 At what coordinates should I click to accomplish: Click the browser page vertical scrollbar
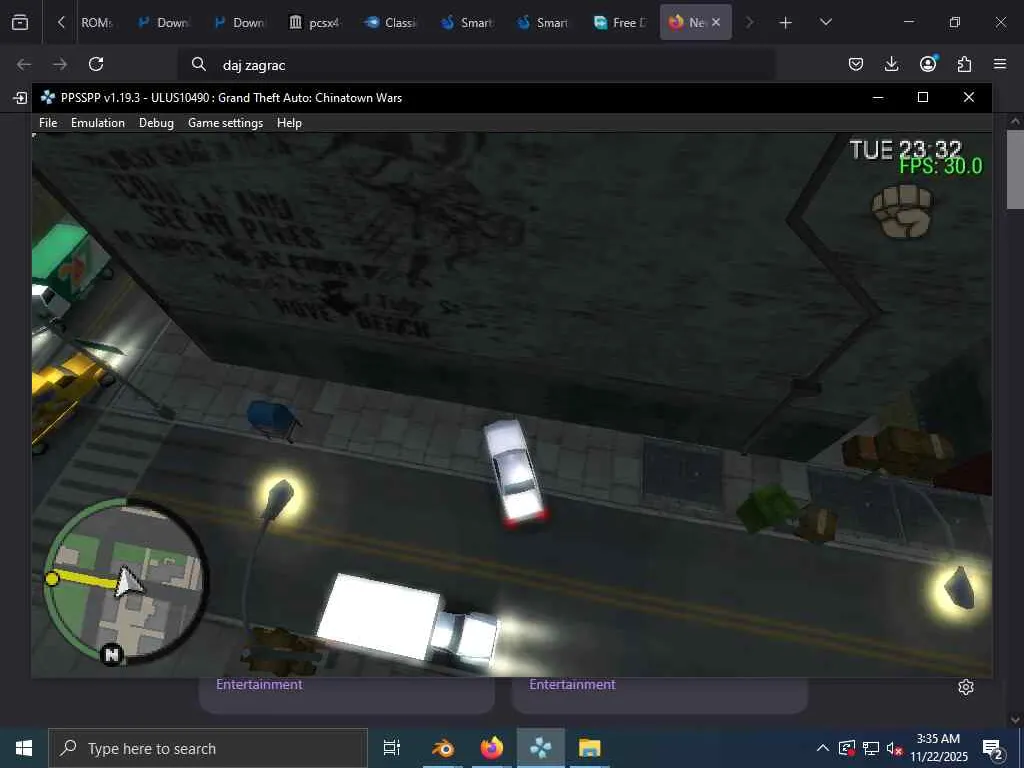point(1015,170)
